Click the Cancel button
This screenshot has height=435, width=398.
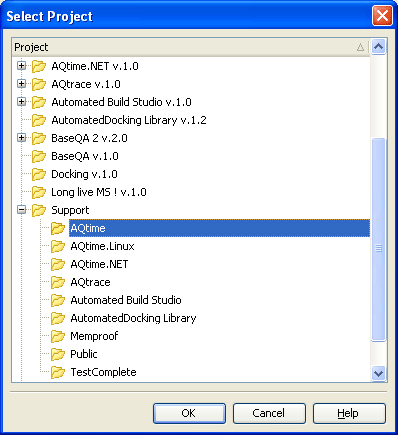(269, 413)
